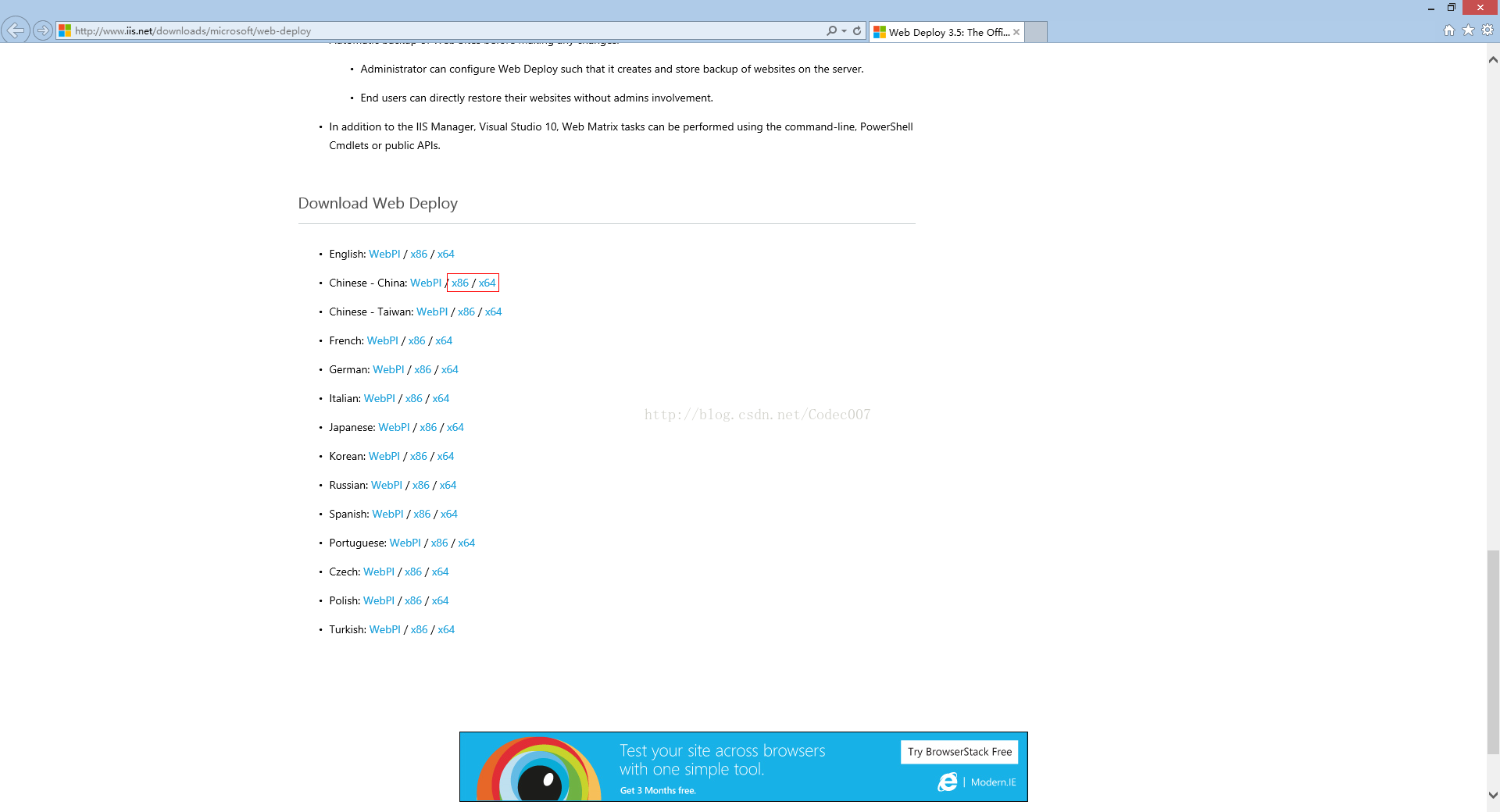Download Korean x64 build
The width and height of the screenshot is (1500, 812).
click(x=445, y=456)
